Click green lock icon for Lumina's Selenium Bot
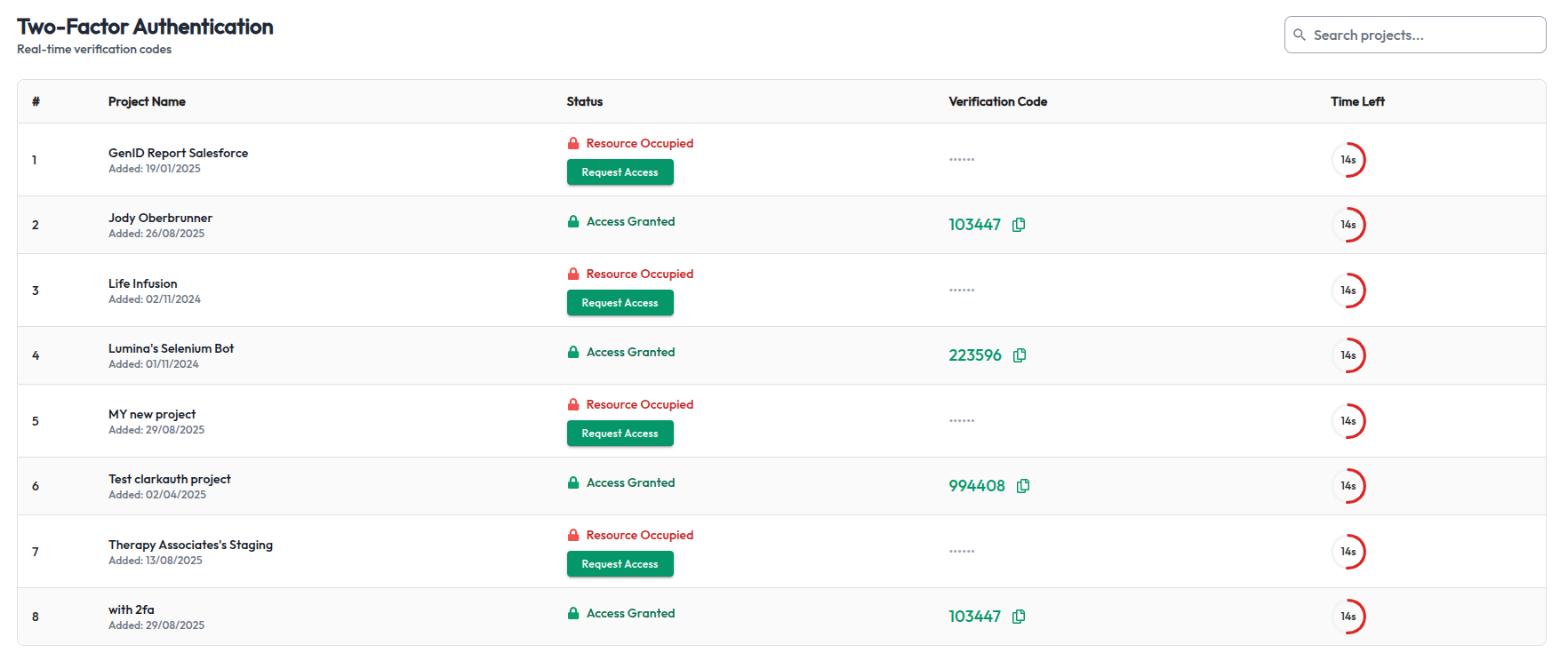 coord(573,352)
